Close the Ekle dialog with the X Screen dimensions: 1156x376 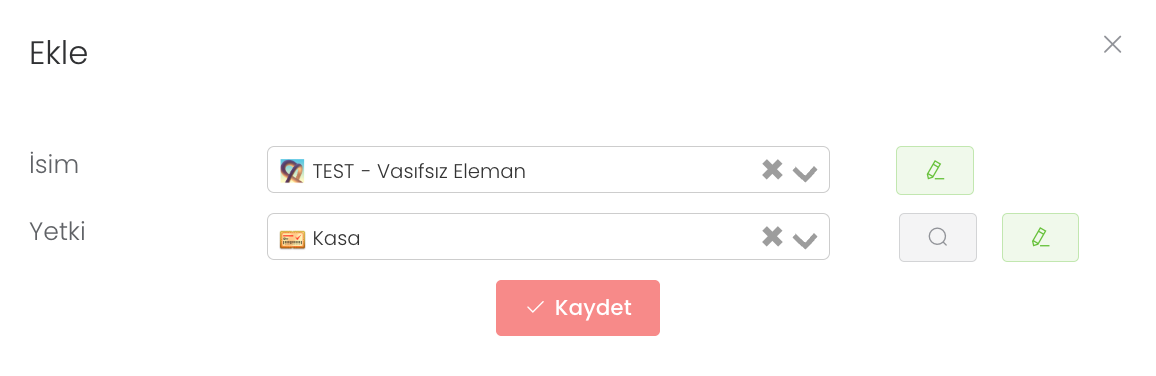click(1112, 44)
